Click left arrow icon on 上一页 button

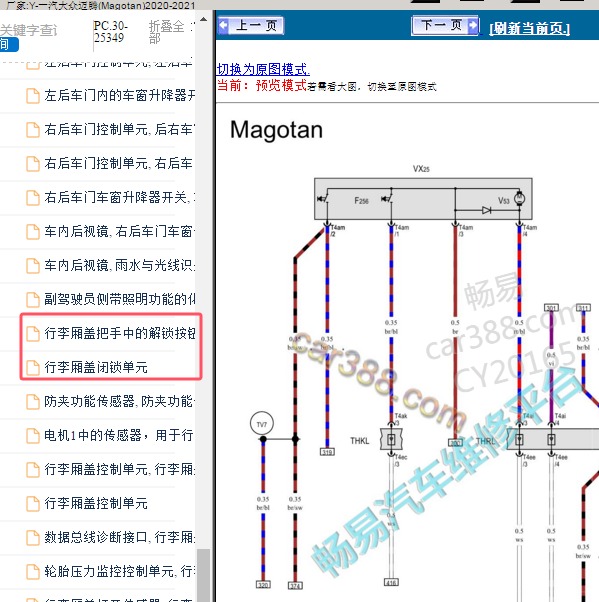click(223, 26)
